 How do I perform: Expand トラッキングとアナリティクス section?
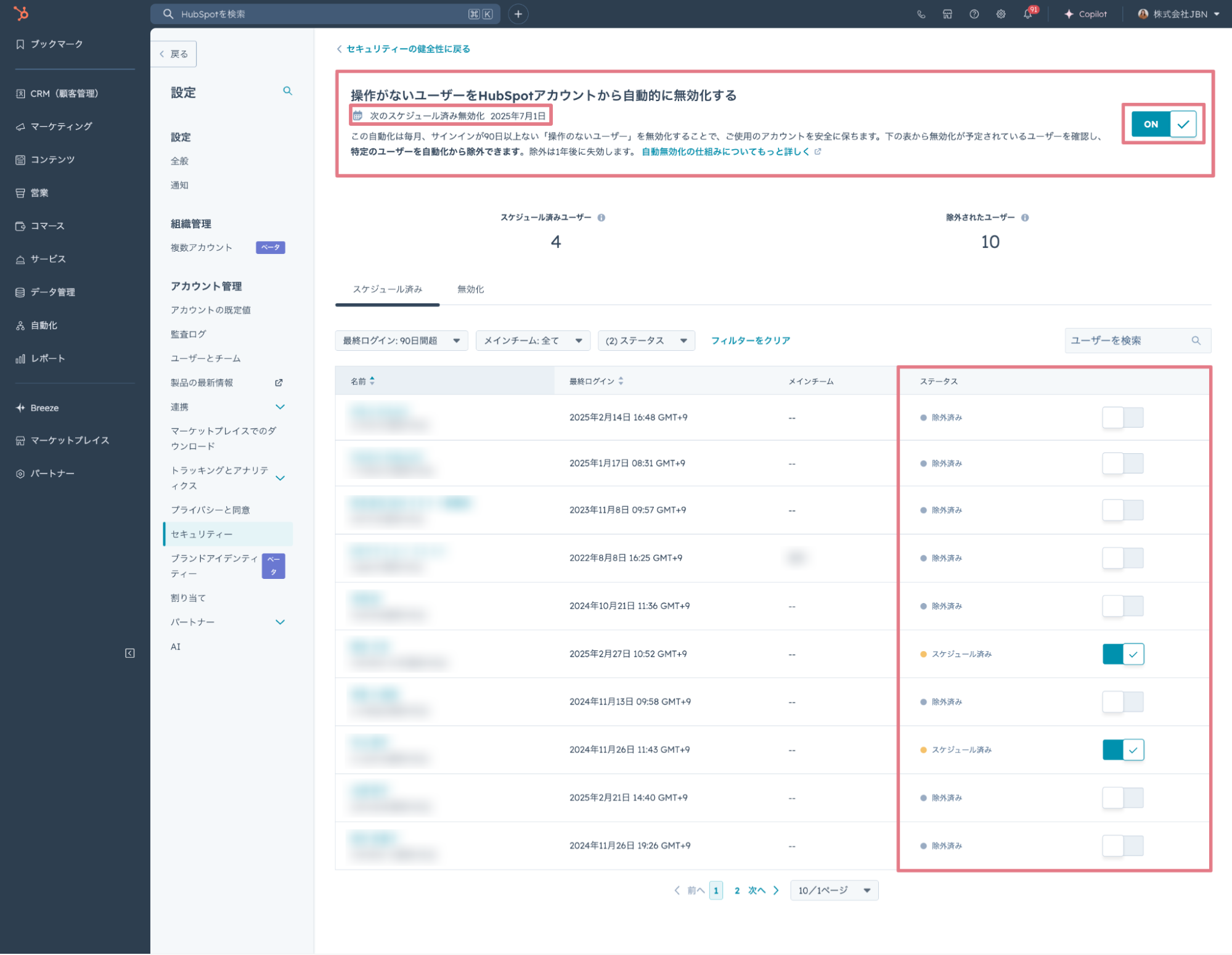tap(280, 478)
